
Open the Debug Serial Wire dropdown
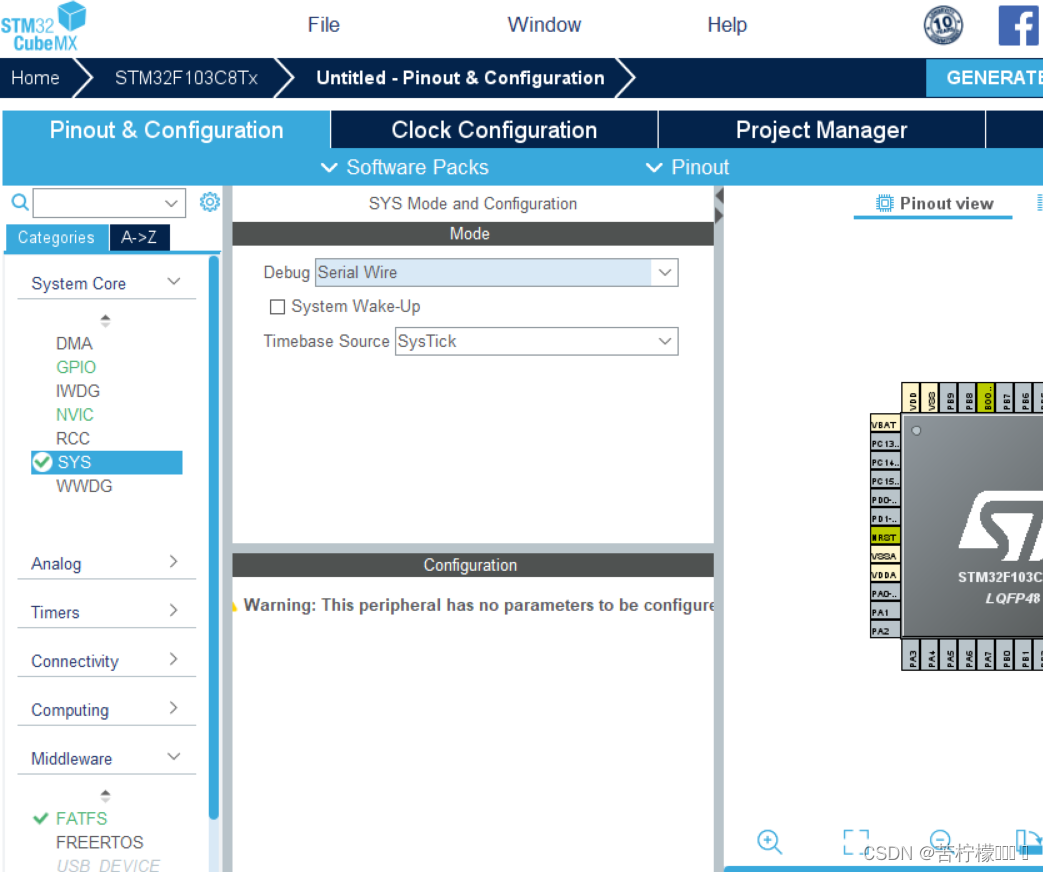click(x=496, y=273)
